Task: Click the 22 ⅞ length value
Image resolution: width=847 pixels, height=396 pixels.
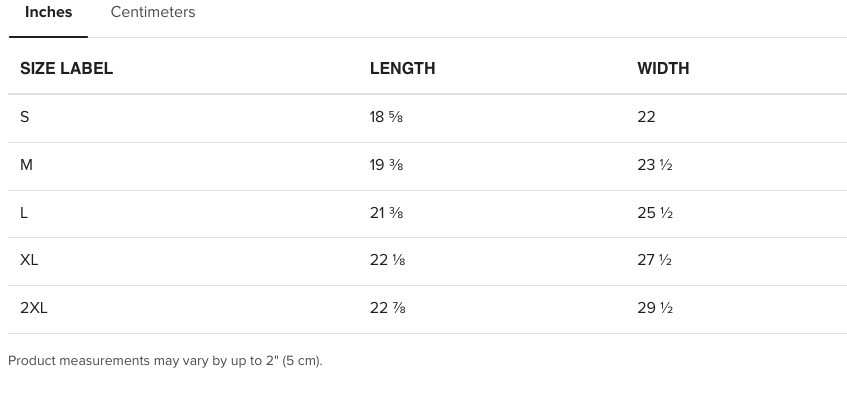Action: [x=387, y=308]
